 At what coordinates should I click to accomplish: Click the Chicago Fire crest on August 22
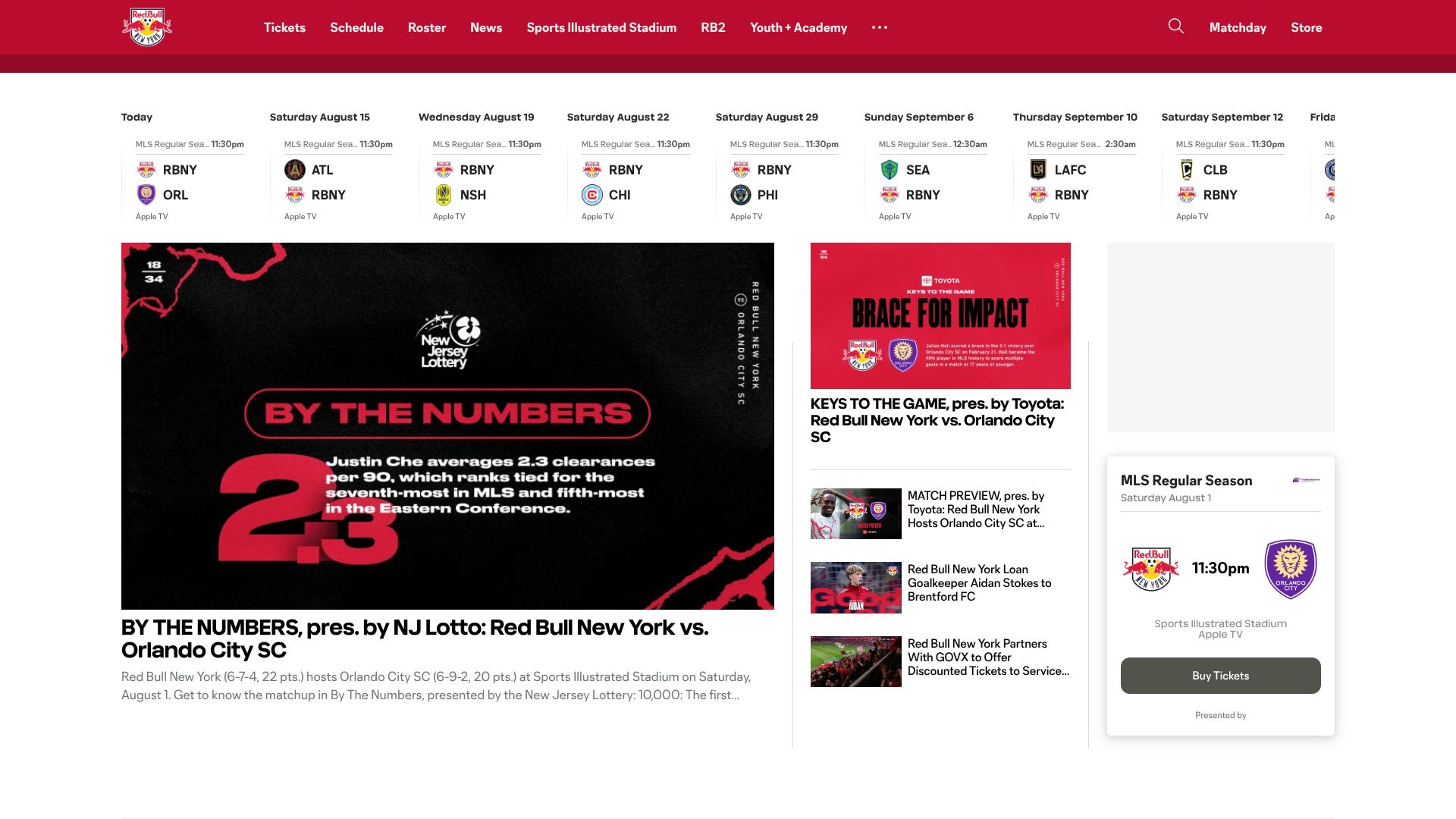pyautogui.click(x=592, y=195)
